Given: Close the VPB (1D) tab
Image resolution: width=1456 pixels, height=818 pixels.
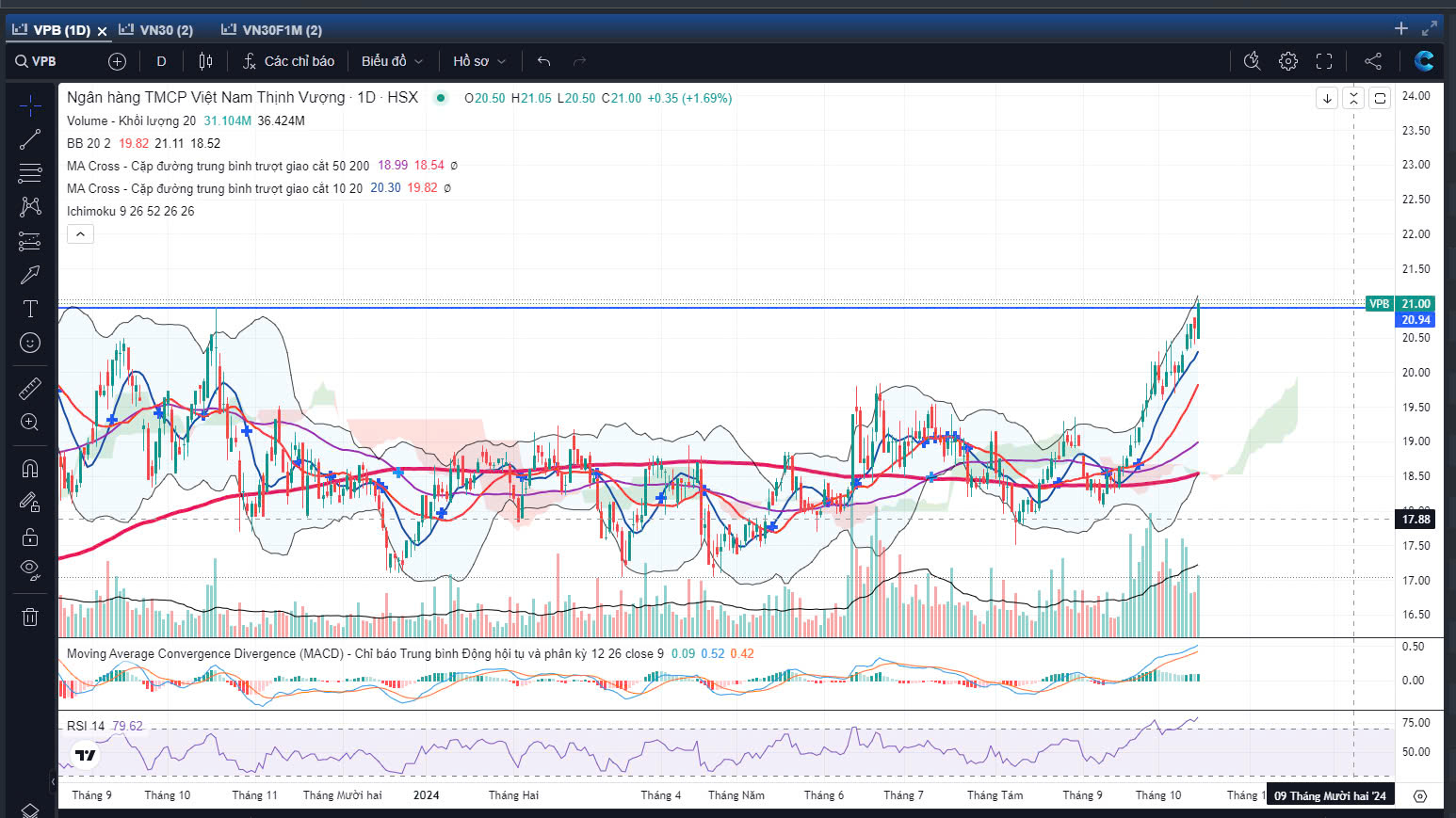Looking at the screenshot, I should coord(102,31).
